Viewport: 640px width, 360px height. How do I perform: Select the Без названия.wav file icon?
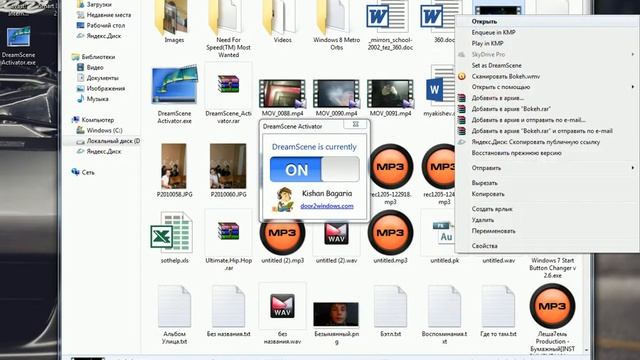[282, 306]
